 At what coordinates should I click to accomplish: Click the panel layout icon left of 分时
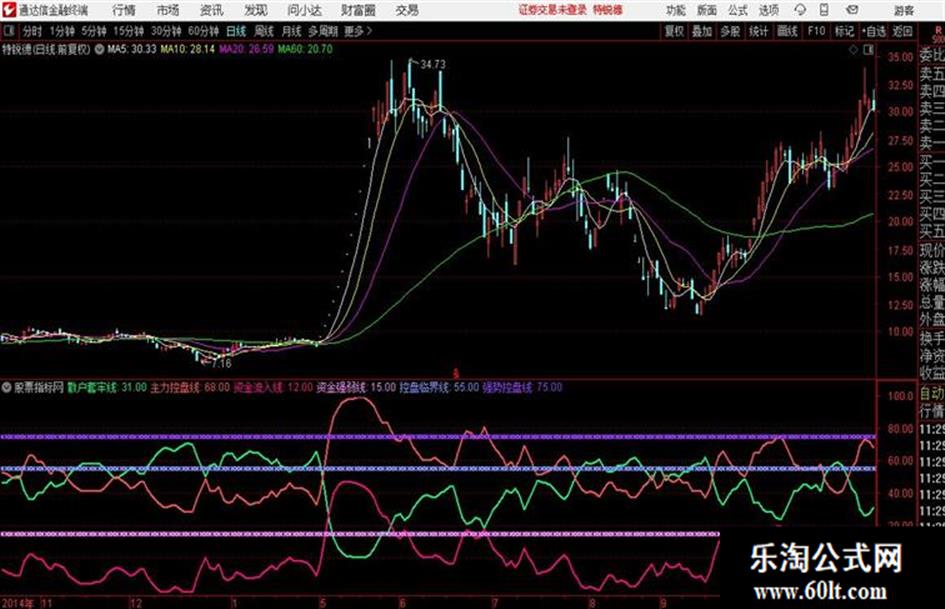8,31
